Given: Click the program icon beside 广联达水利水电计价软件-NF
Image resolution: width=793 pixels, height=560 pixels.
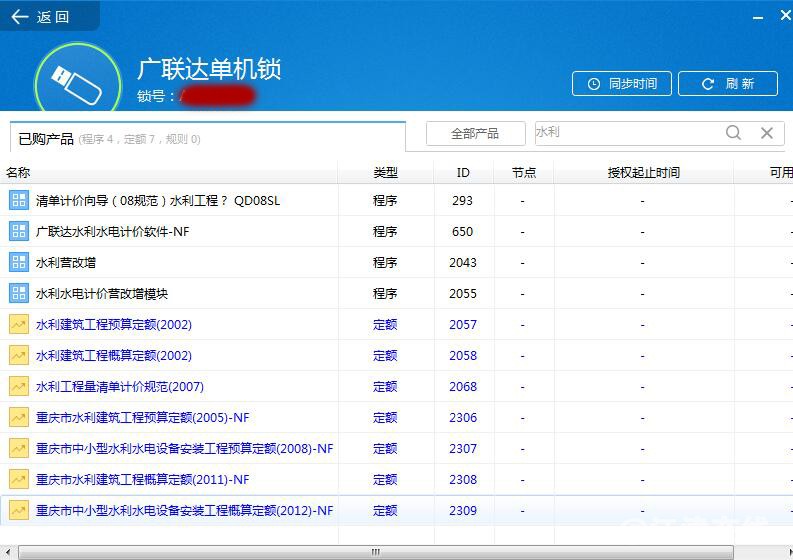Looking at the screenshot, I should 19,231.
